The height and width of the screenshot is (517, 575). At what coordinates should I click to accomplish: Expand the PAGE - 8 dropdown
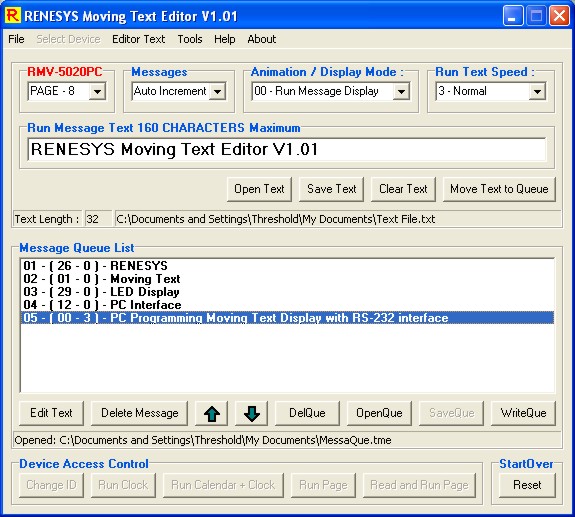(98, 91)
